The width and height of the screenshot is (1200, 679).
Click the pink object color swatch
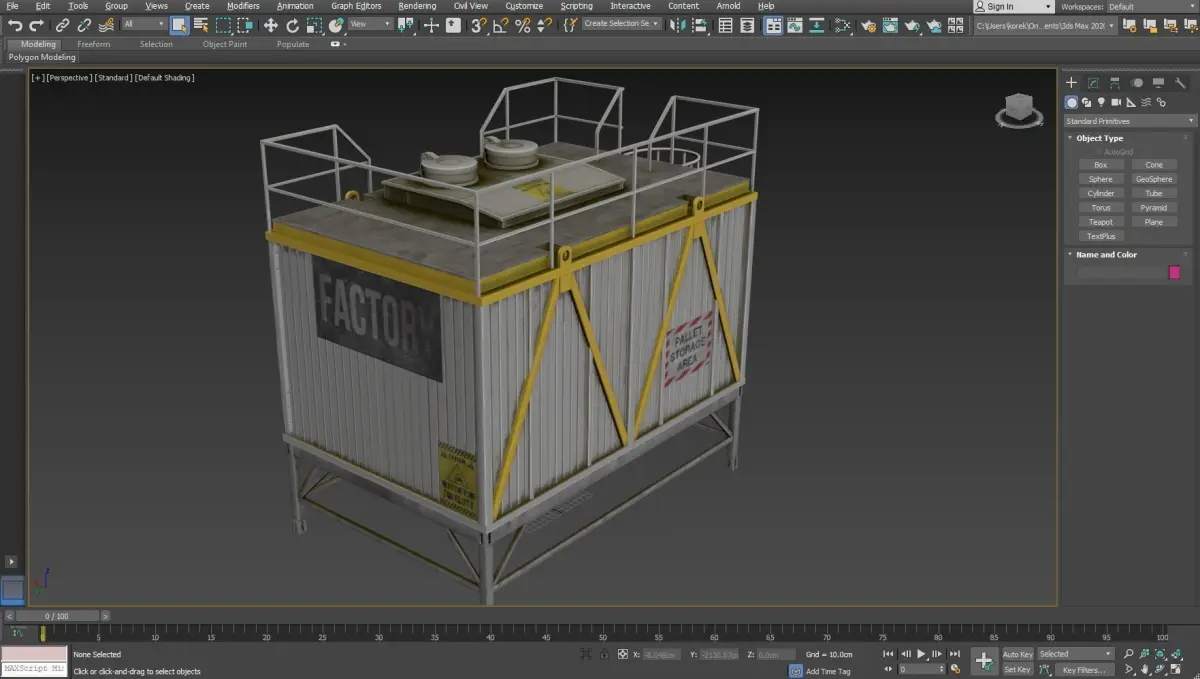pyautogui.click(x=1174, y=272)
